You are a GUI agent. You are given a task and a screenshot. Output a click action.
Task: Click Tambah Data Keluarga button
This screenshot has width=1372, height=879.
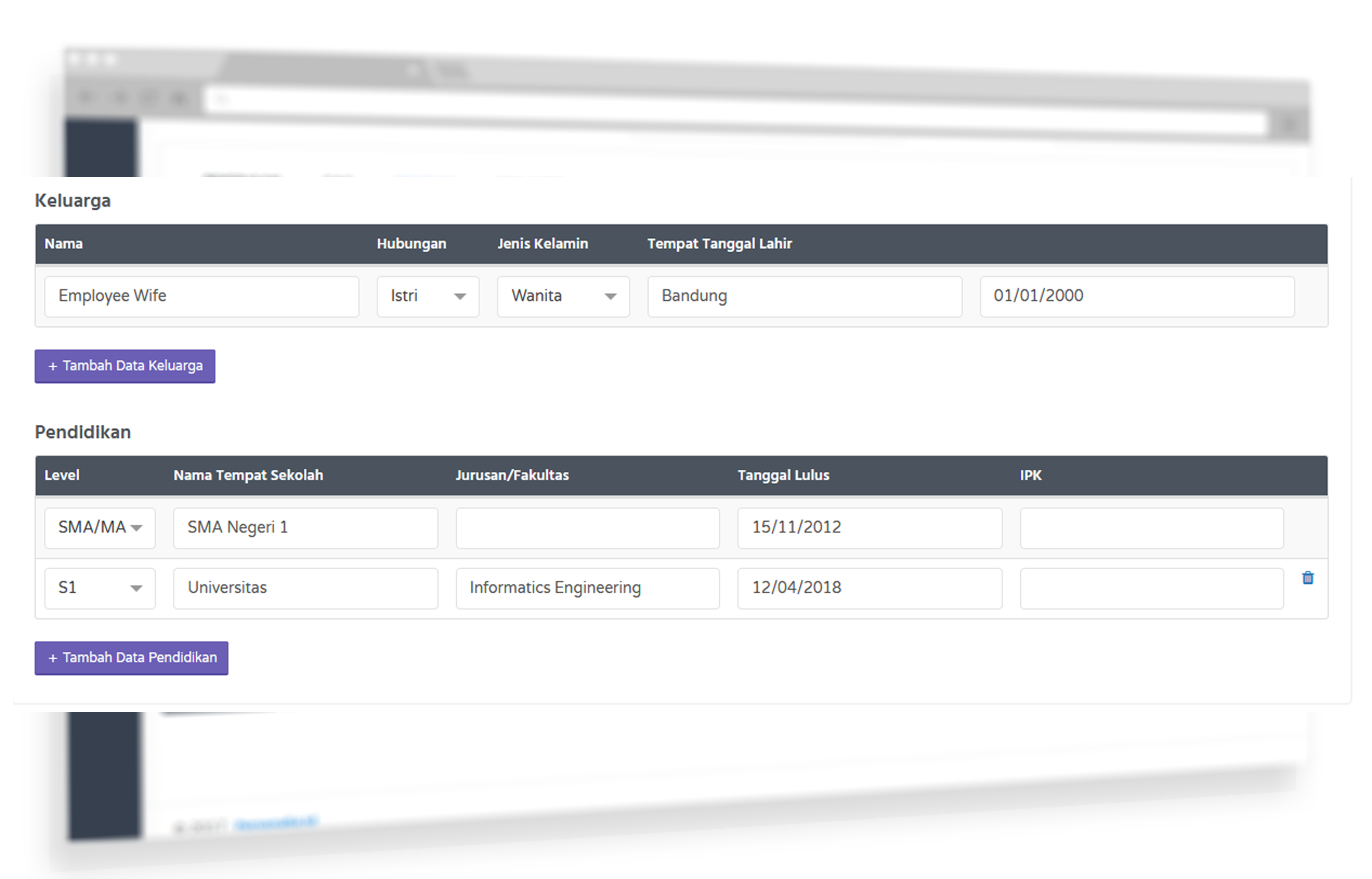125,366
